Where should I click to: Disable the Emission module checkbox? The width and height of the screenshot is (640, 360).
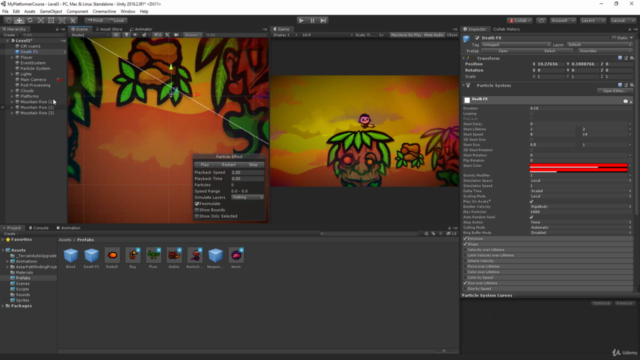click(465, 238)
